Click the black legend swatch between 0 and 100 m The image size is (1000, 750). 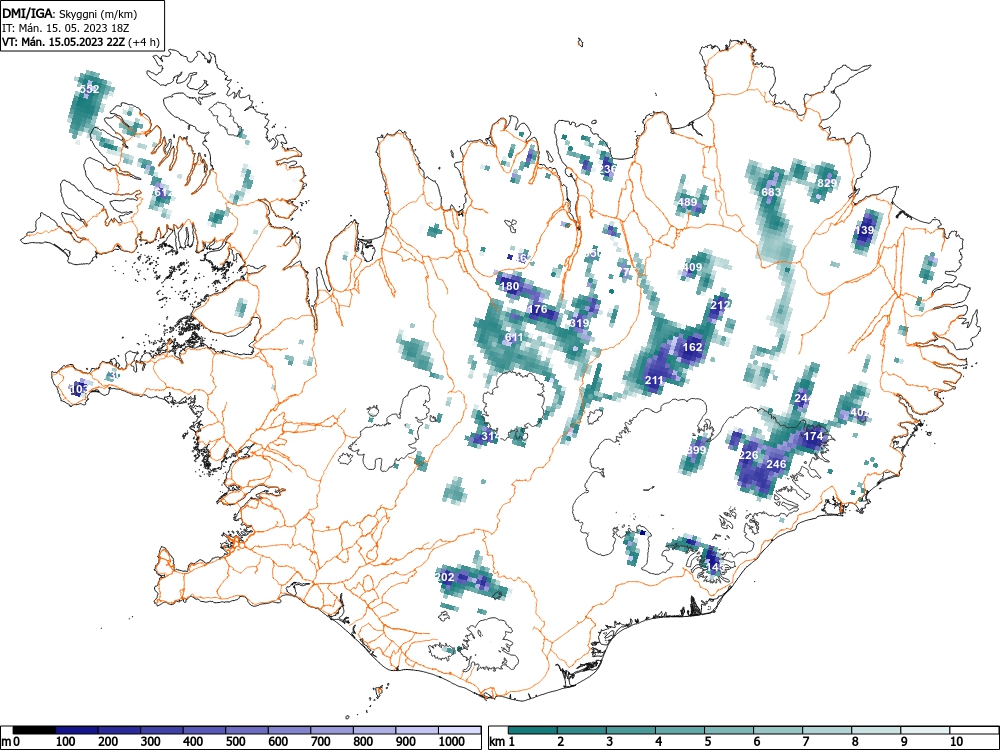[x=34, y=730]
